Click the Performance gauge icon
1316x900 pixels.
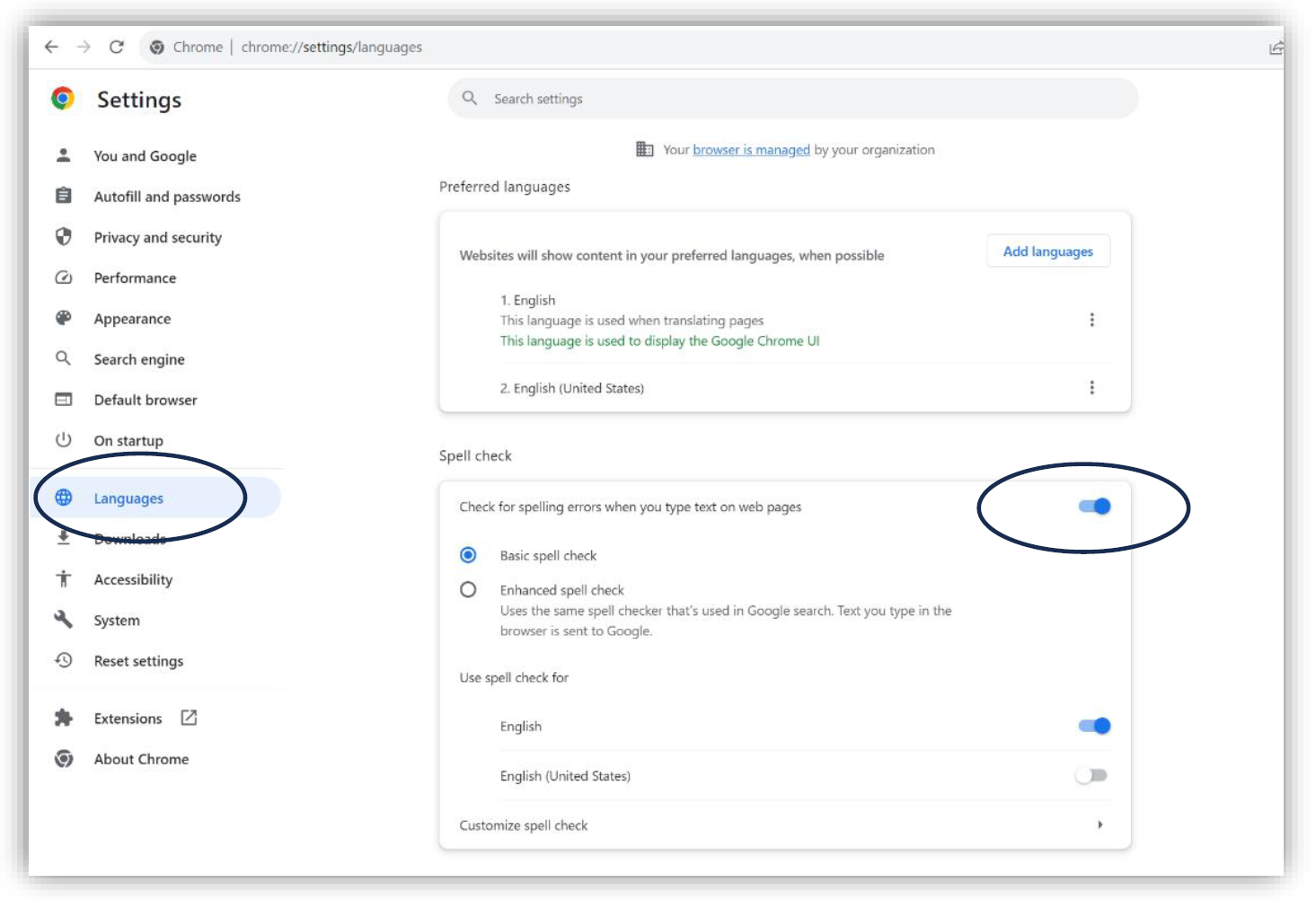pyautogui.click(x=64, y=278)
